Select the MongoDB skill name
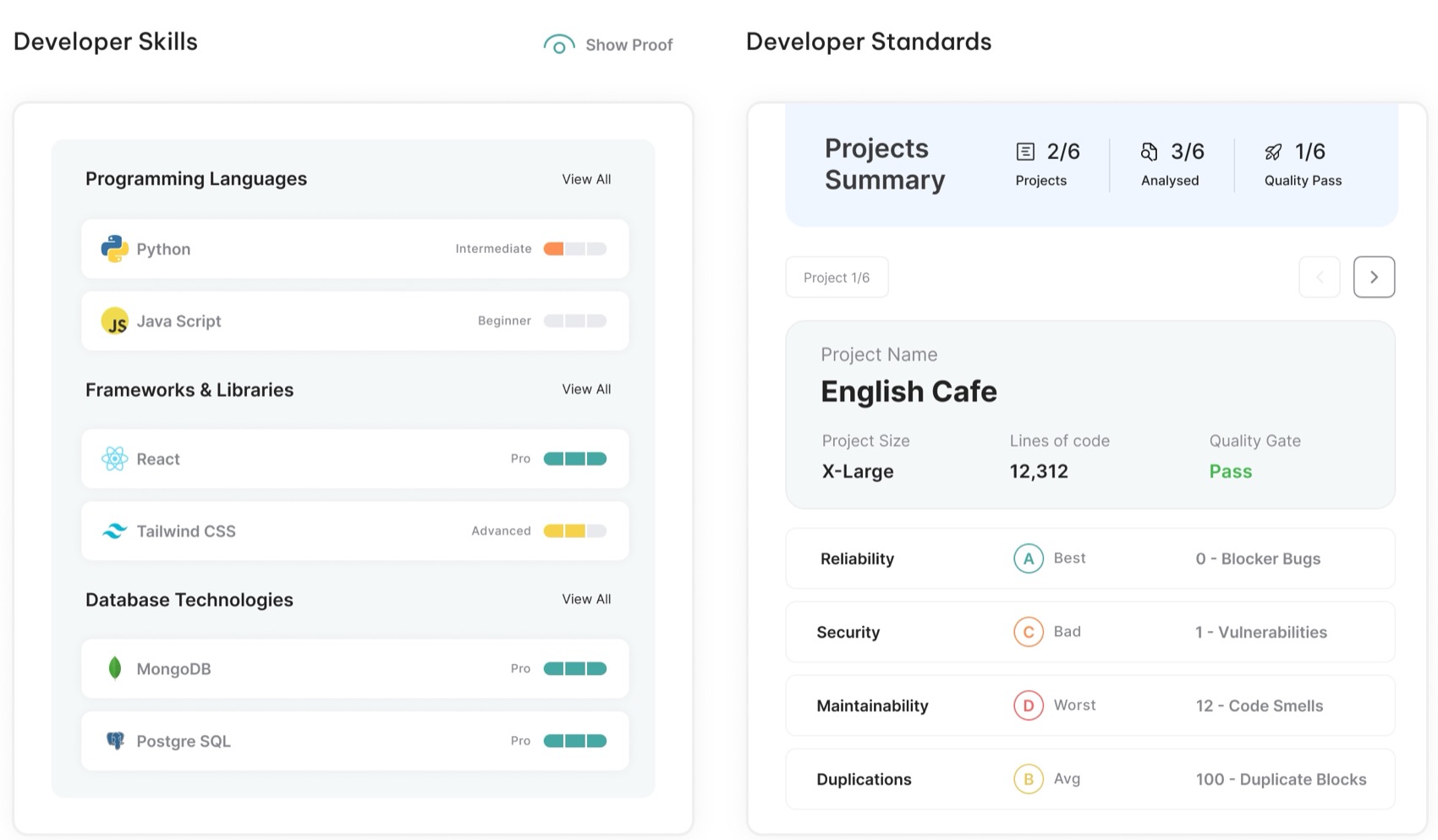The width and height of the screenshot is (1438, 840). 173,669
